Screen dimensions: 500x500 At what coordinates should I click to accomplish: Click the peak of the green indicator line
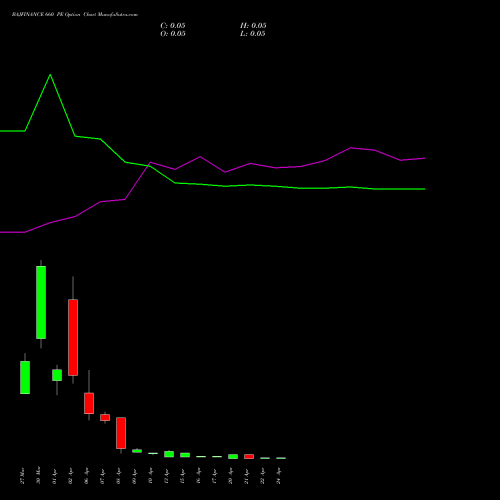(x=50, y=75)
